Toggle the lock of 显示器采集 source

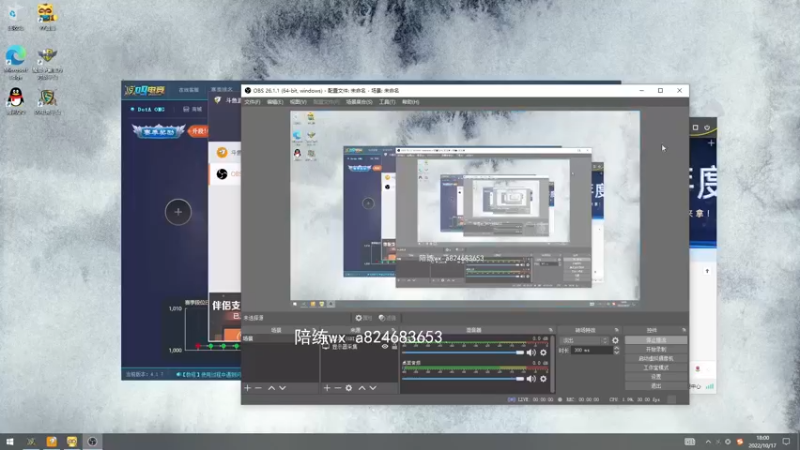pyautogui.click(x=394, y=346)
